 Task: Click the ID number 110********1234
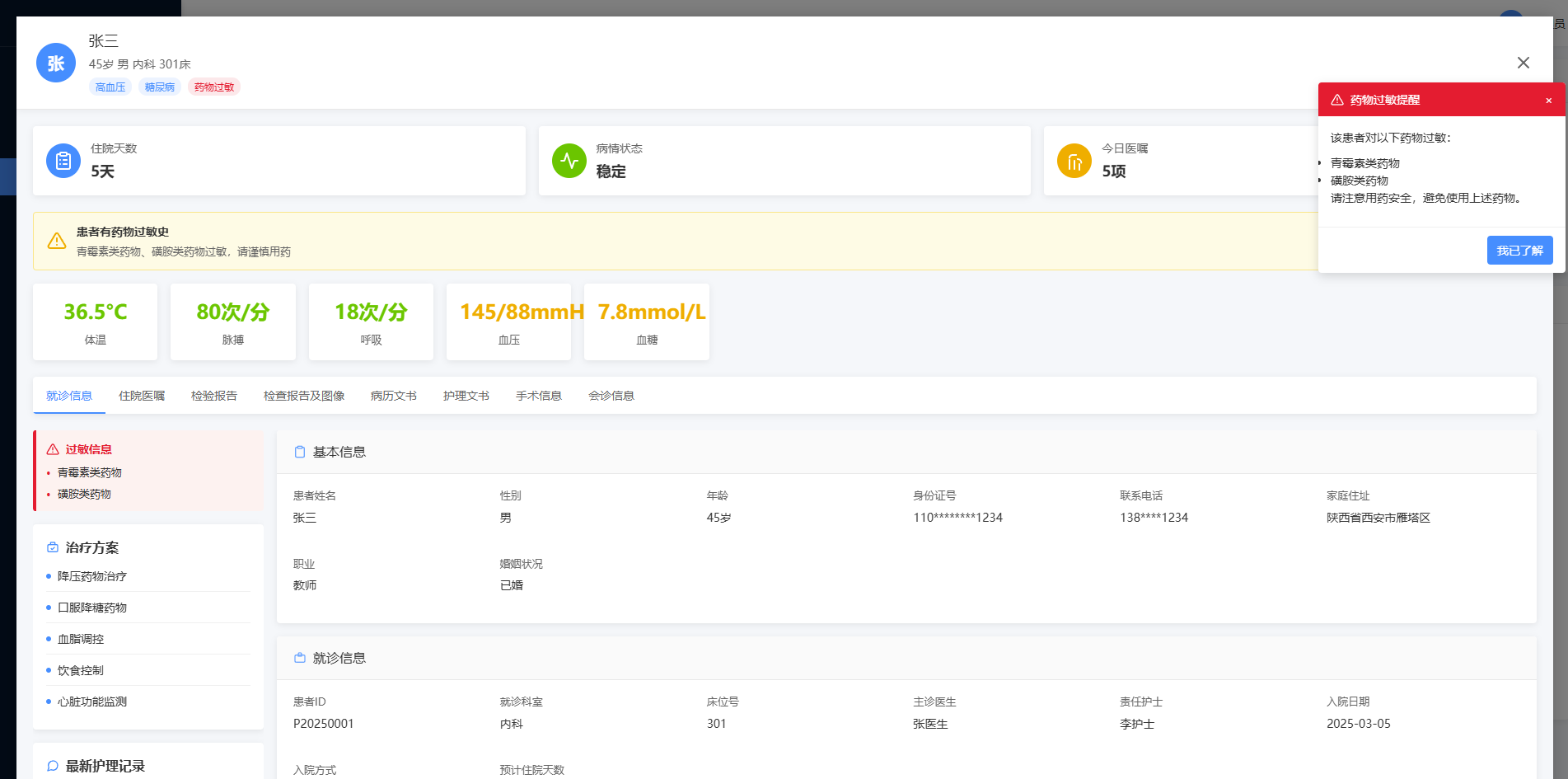tap(957, 518)
